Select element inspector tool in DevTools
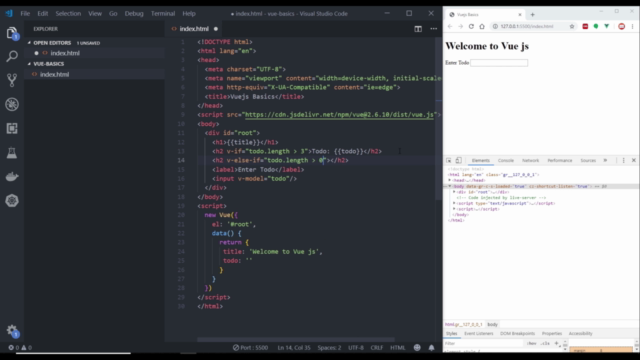 click(448, 160)
